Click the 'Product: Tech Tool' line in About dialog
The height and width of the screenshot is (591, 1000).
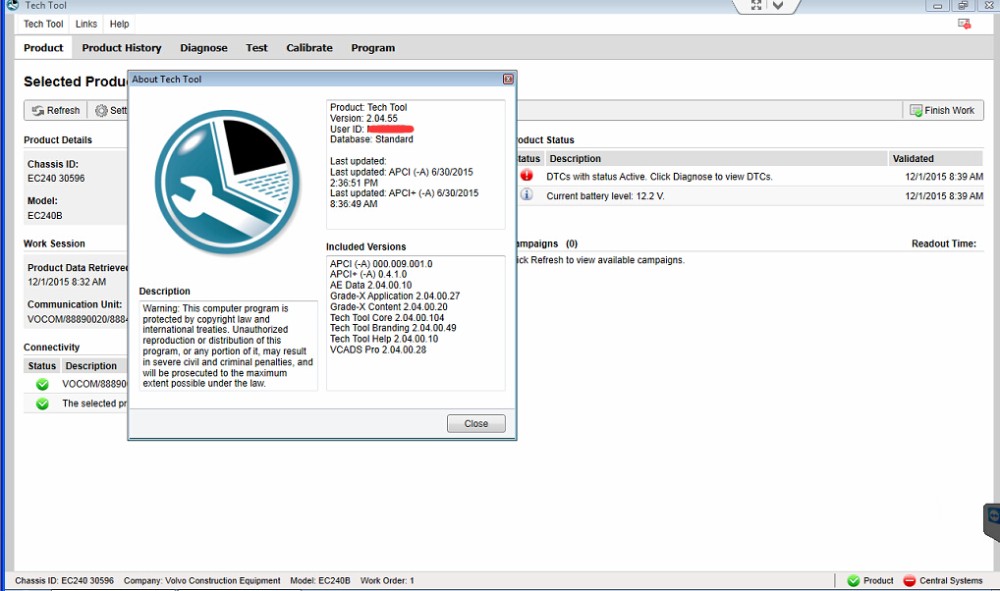pos(369,107)
